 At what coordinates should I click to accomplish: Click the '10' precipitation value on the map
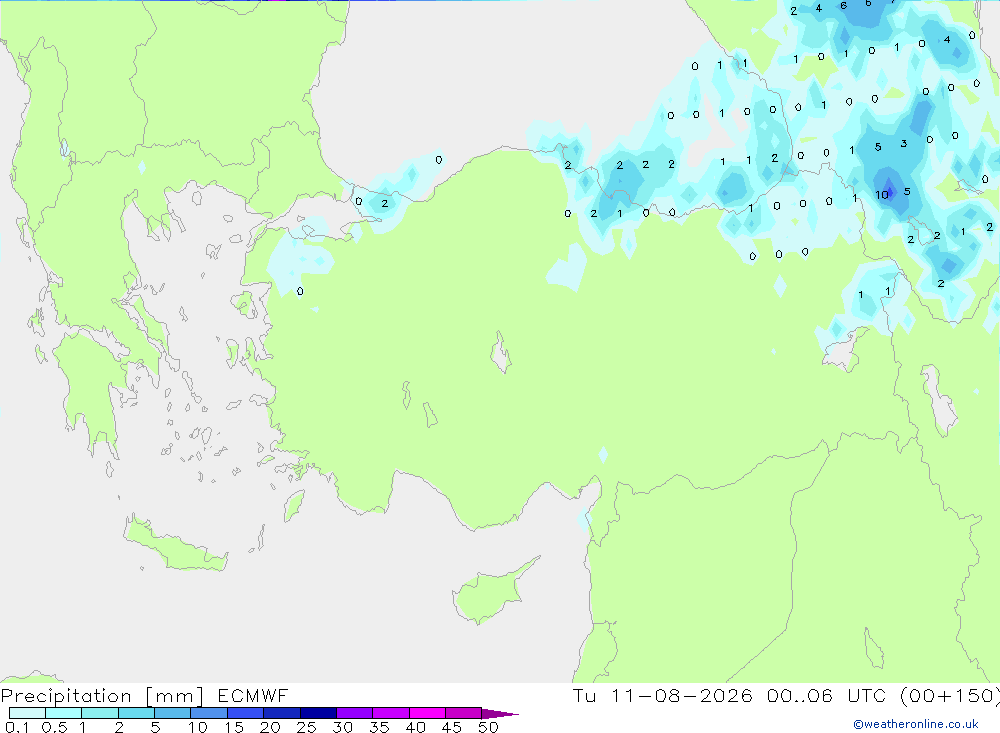tap(882, 195)
